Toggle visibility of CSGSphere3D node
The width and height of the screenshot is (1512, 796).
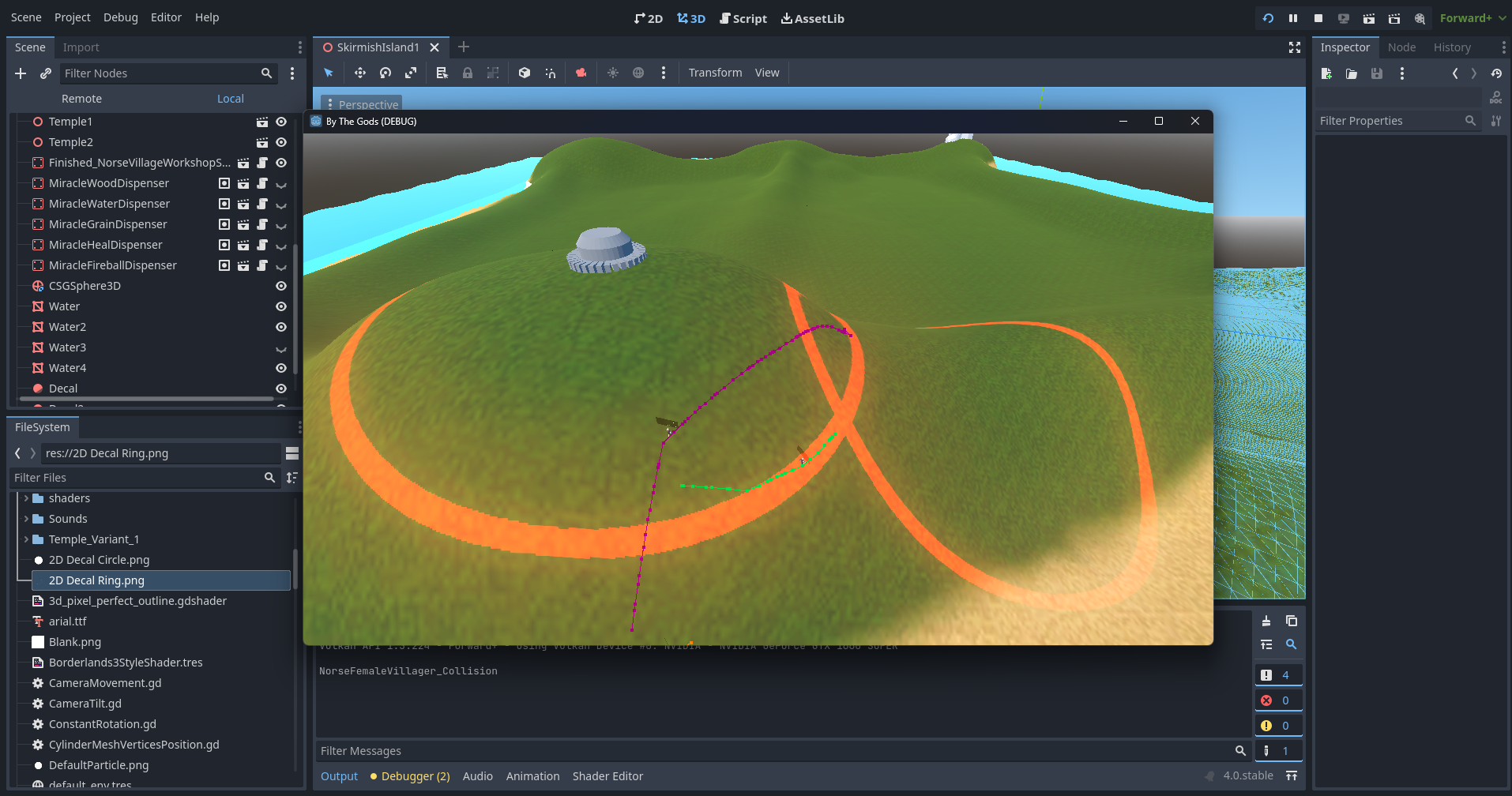(x=280, y=286)
